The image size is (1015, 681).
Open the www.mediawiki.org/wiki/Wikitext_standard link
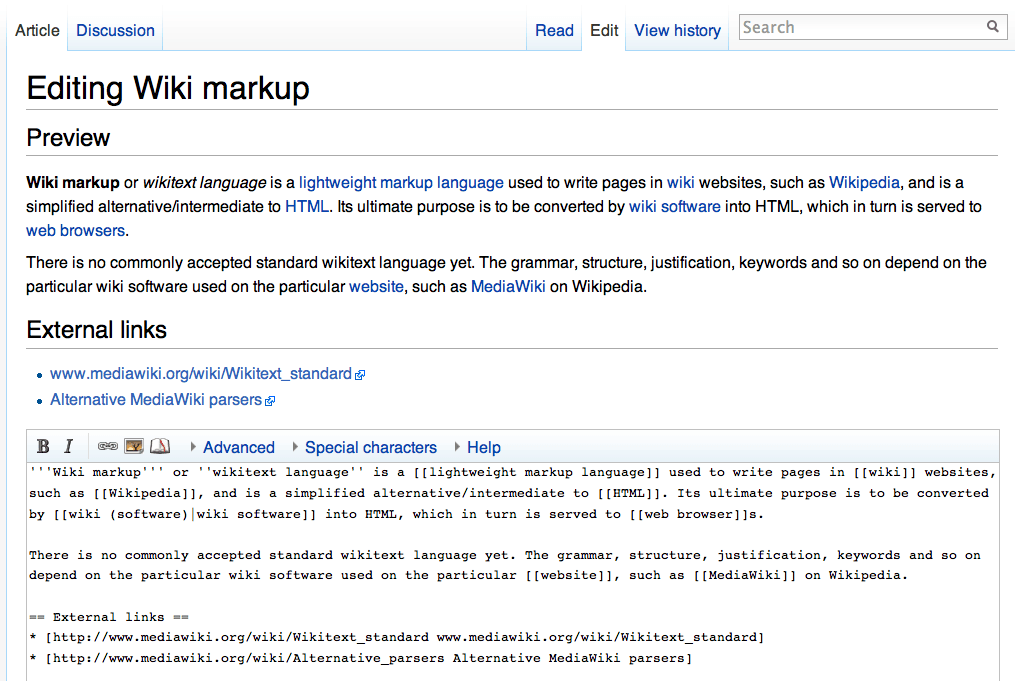pos(200,373)
